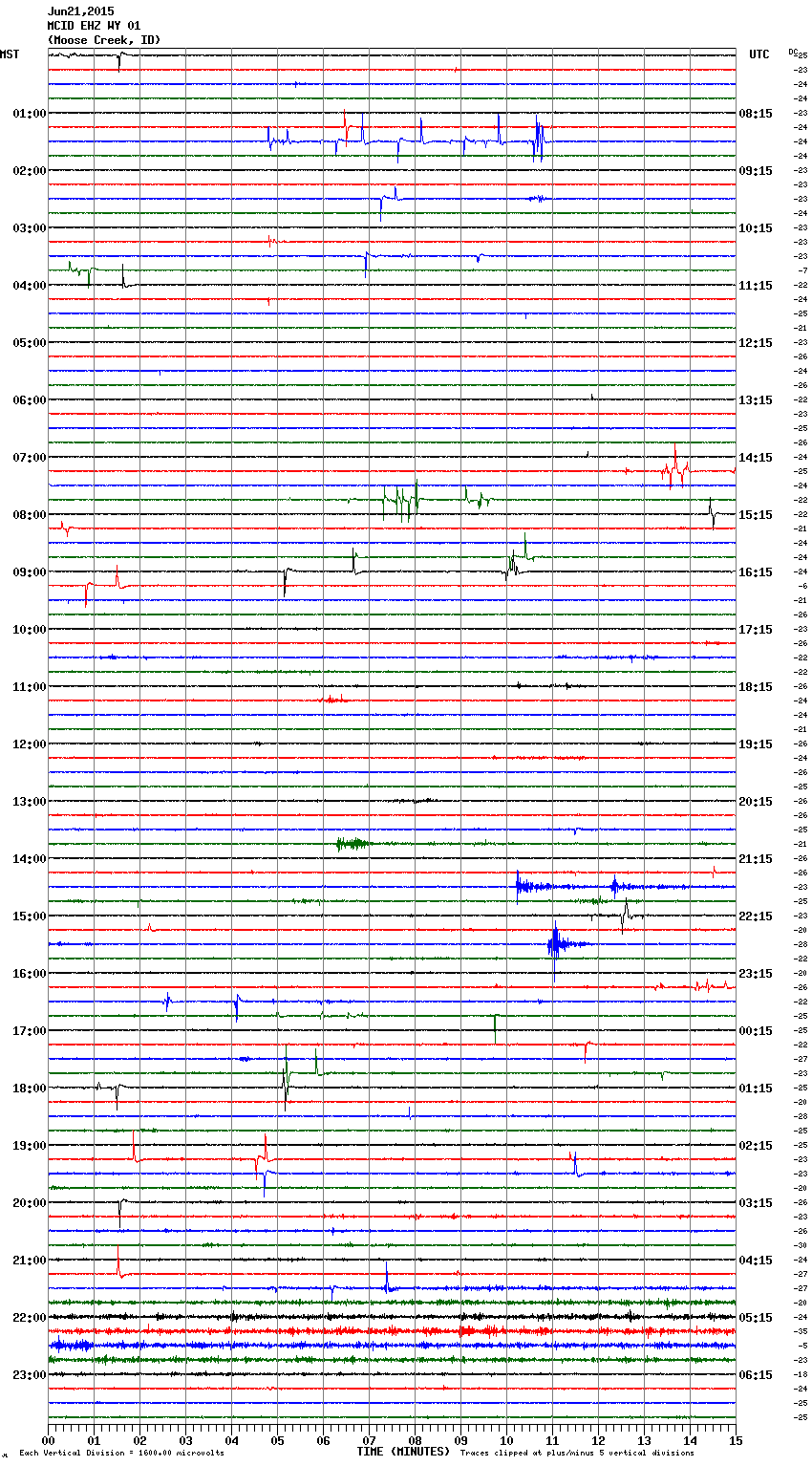Image resolution: width=812 pixels, height=1466 pixels.
Task: Click the "08" minute tick on bottom axis
Action: 415,1440
